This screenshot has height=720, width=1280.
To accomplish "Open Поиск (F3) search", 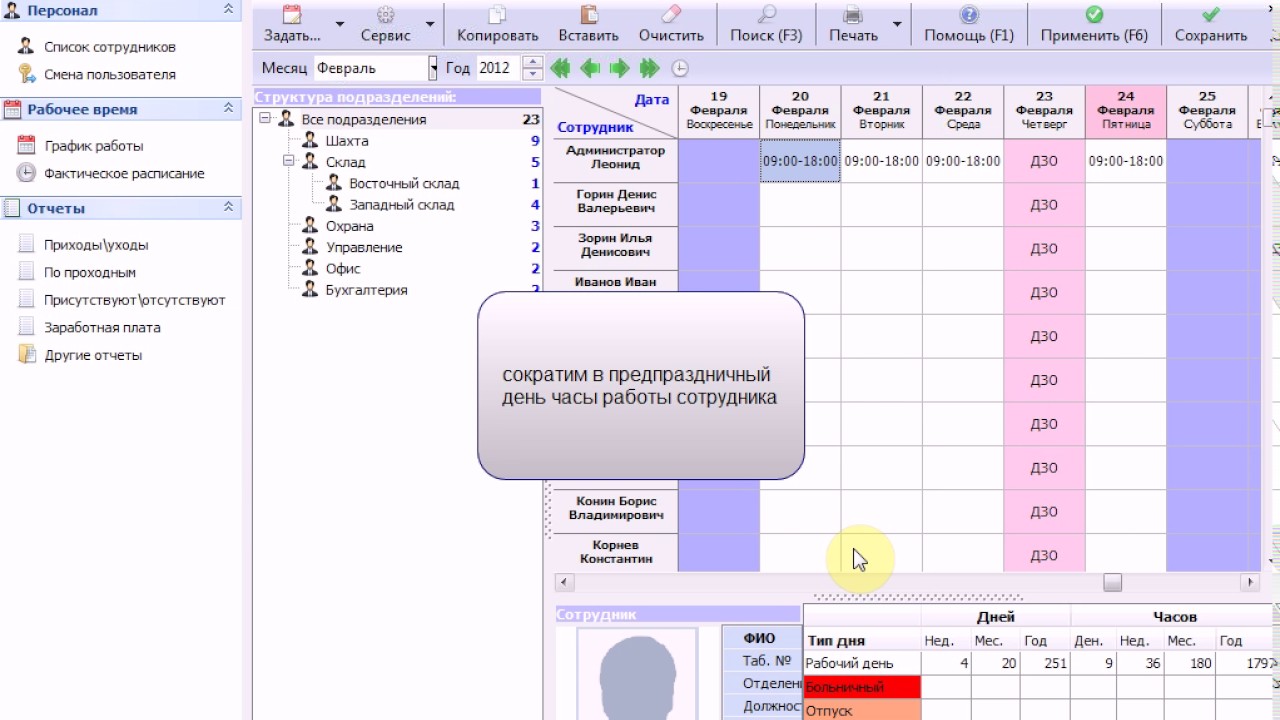I will click(x=766, y=24).
